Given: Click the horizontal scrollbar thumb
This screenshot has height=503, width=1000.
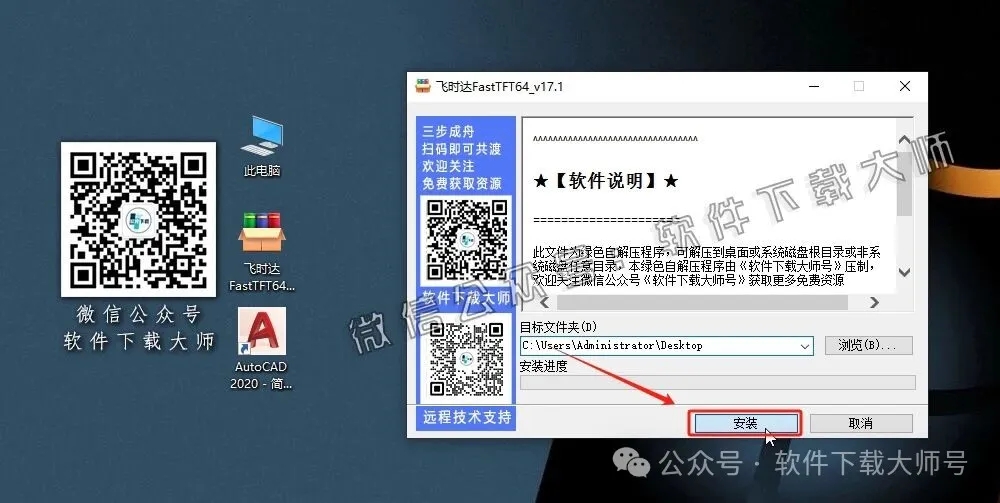Looking at the screenshot, I should 702,302.
